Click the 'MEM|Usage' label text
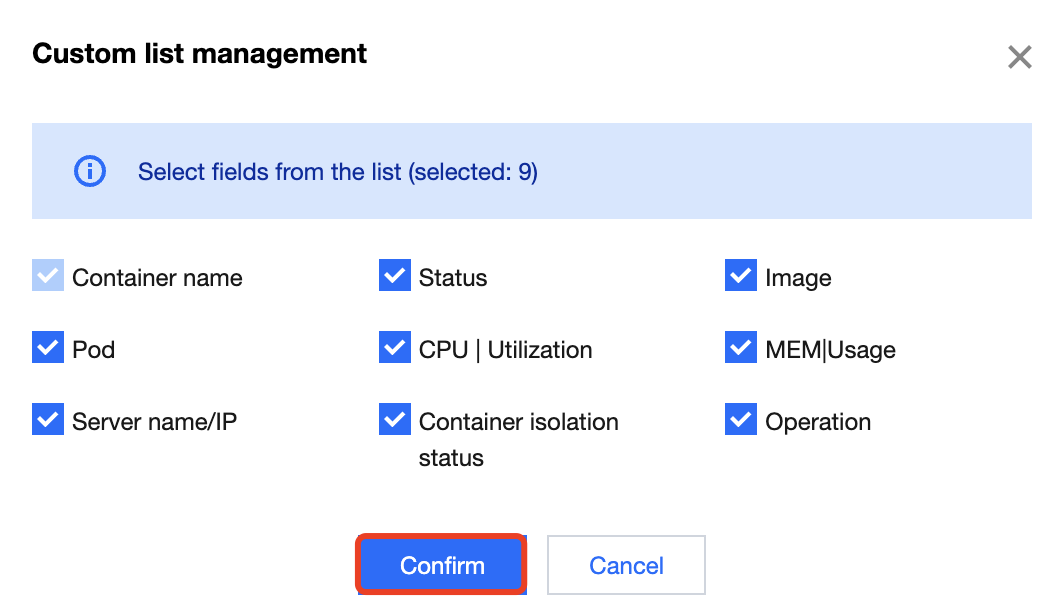This screenshot has height=614, width=1060. pos(830,350)
